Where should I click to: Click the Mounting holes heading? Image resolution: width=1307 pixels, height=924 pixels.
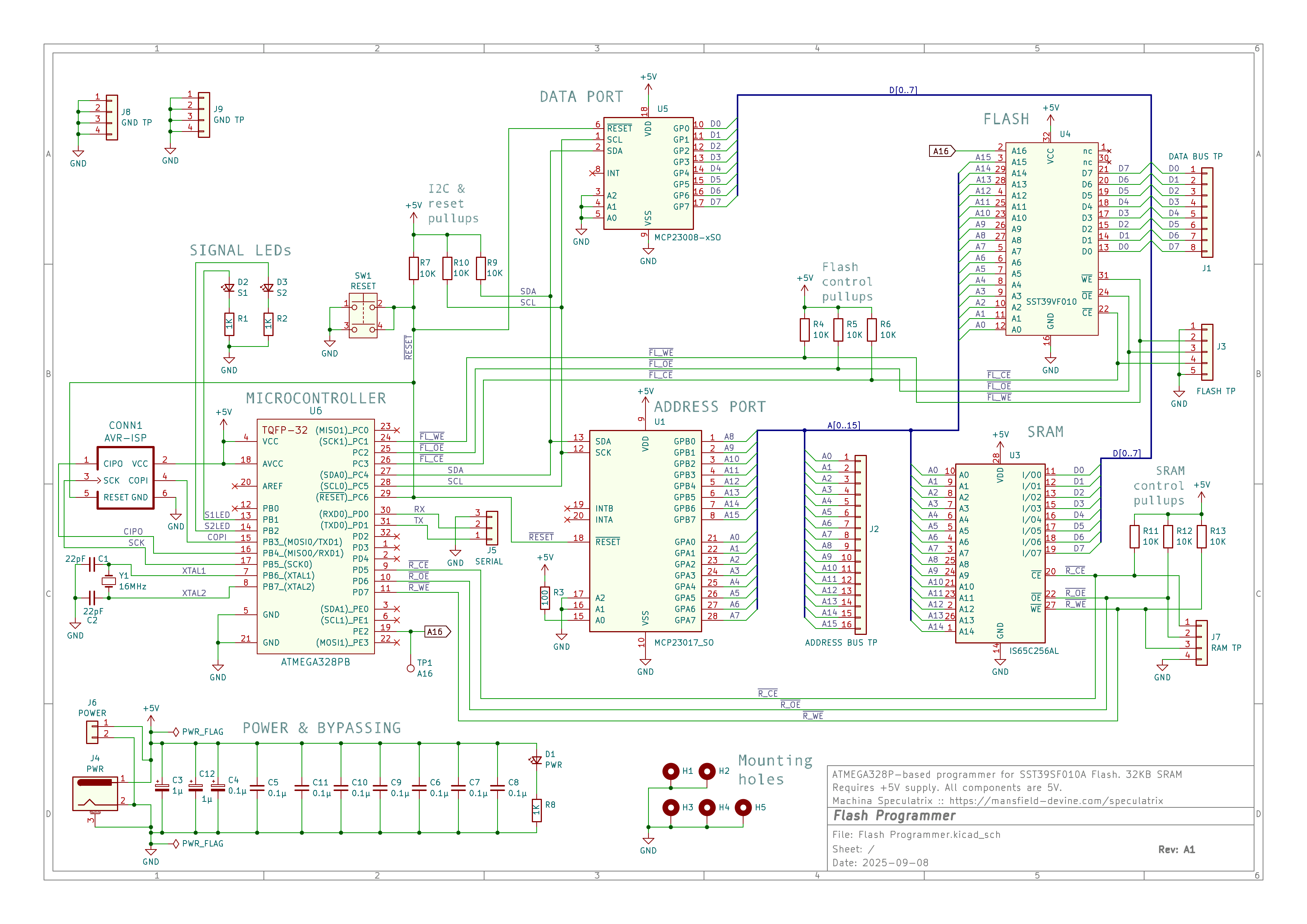775,770
